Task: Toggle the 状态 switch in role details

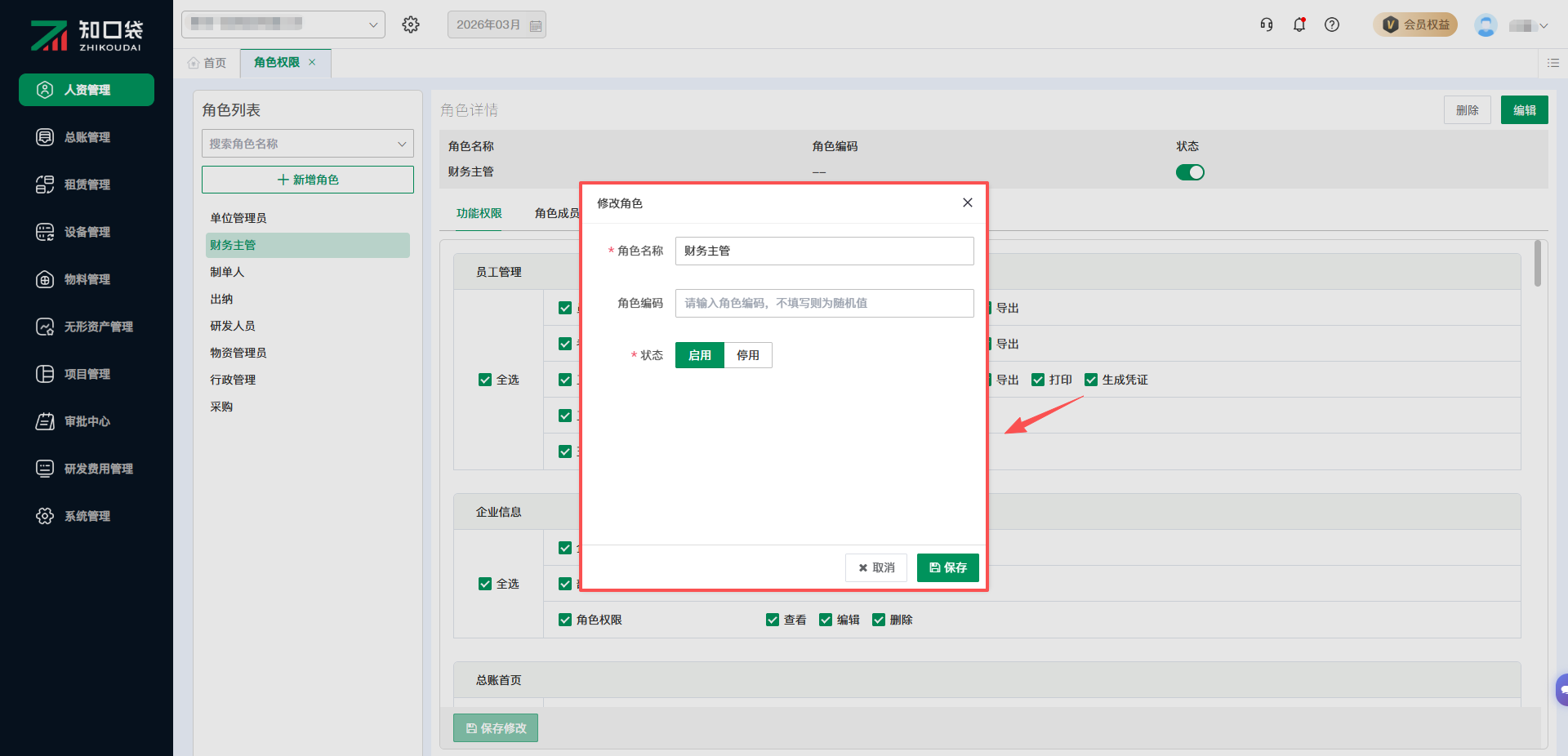Action: 1190,172
